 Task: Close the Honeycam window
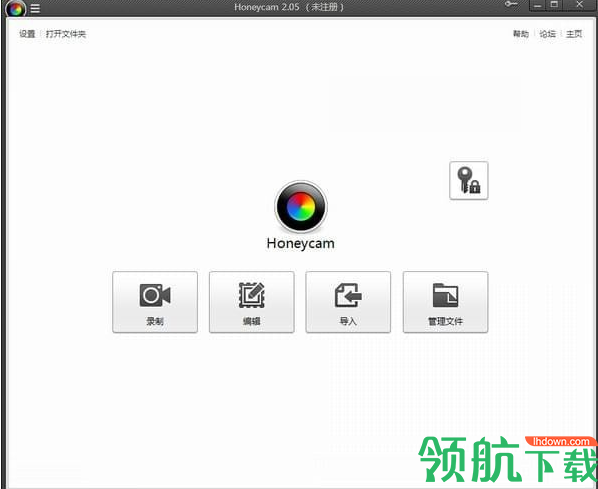point(579,5)
